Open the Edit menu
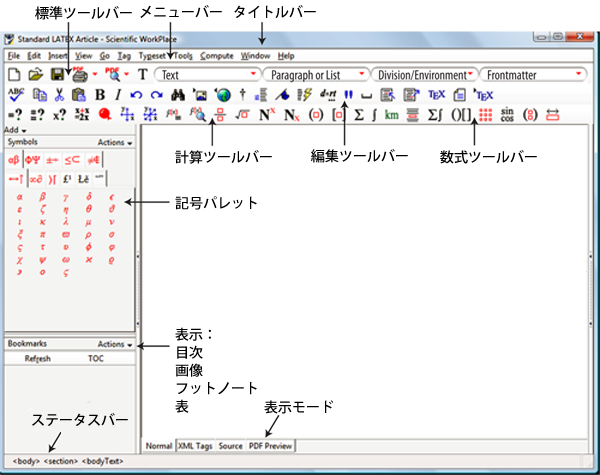 coord(34,56)
